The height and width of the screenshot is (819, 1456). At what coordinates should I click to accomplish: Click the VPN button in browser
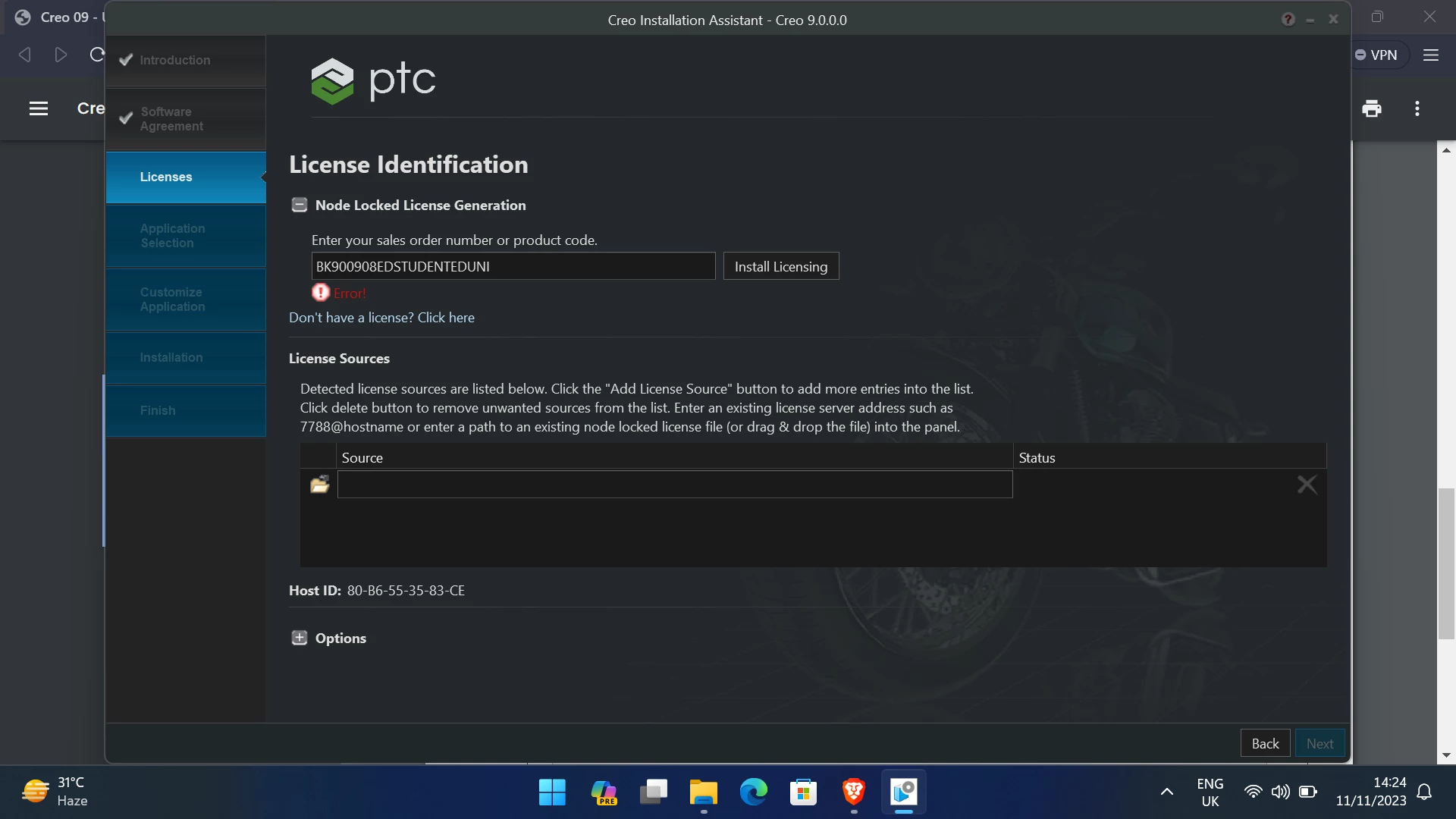(1376, 55)
